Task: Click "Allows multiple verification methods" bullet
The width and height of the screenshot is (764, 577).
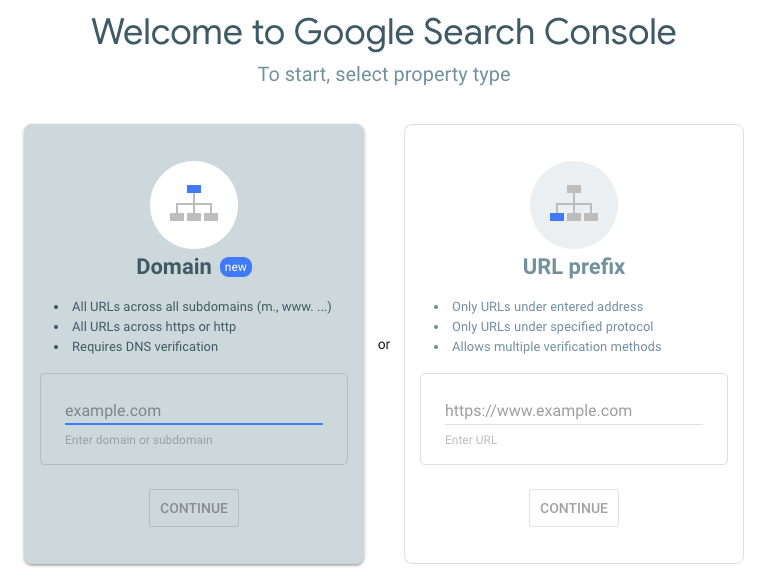Action: coord(556,347)
